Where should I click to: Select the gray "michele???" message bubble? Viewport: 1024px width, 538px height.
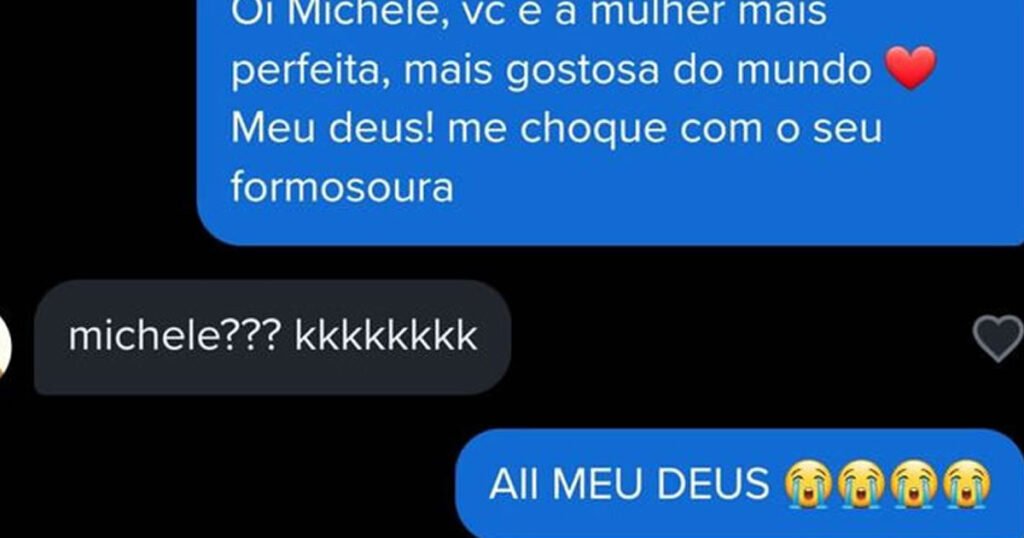pos(272,338)
